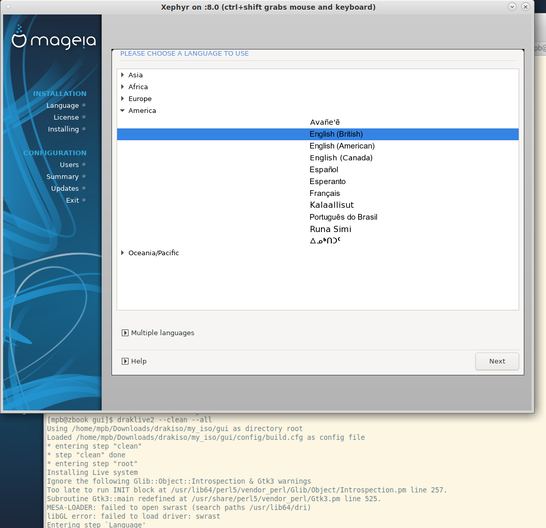Image resolution: width=546 pixels, height=528 pixels.
Task: Click the draklive2 command line in terminal
Action: (129, 420)
